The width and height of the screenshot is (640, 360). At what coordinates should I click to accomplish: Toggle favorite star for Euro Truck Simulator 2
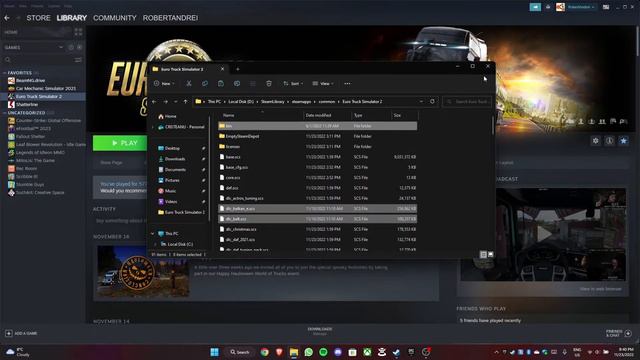tap(623, 141)
